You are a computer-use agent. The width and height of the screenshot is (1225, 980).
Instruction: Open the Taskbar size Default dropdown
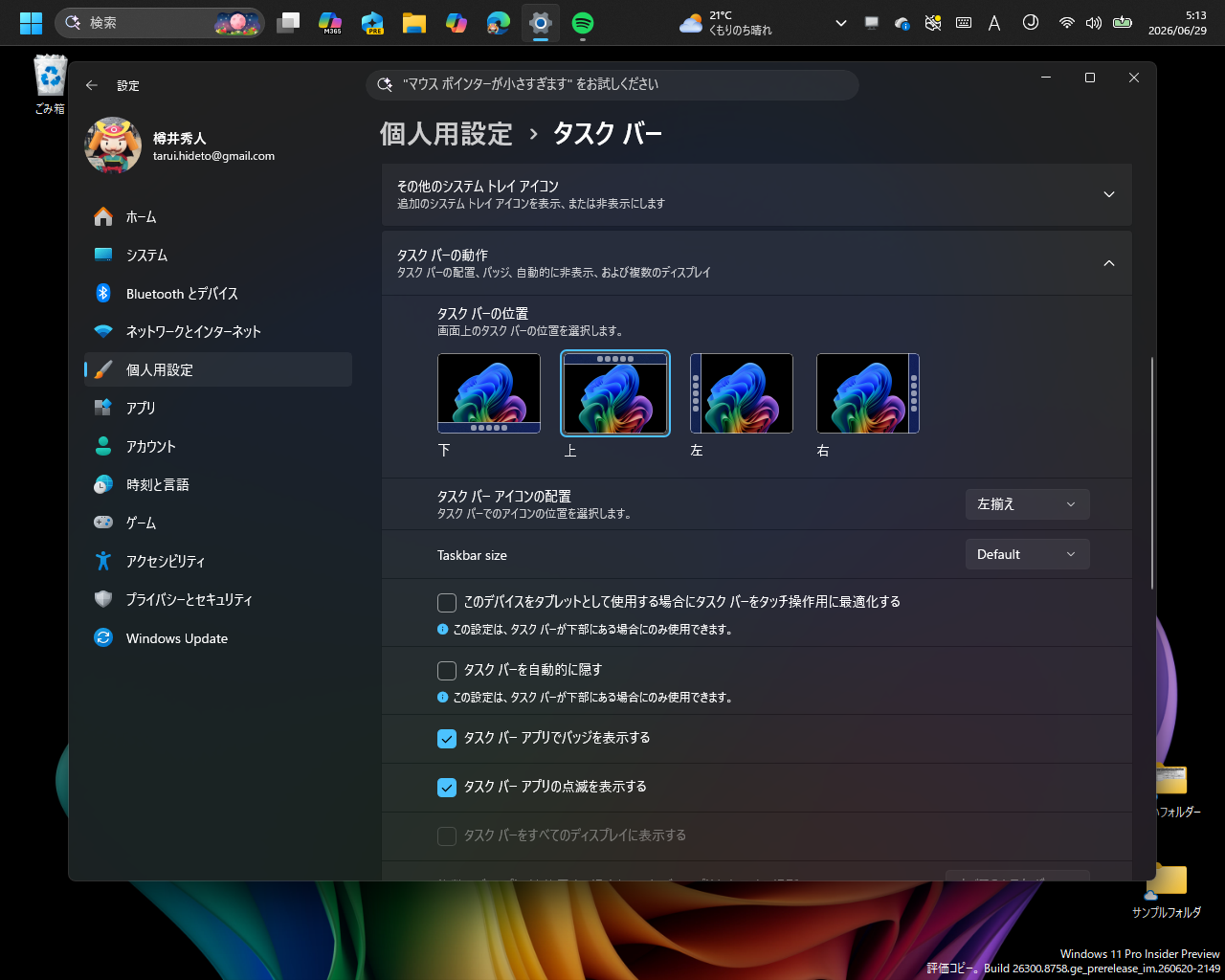tap(1027, 554)
